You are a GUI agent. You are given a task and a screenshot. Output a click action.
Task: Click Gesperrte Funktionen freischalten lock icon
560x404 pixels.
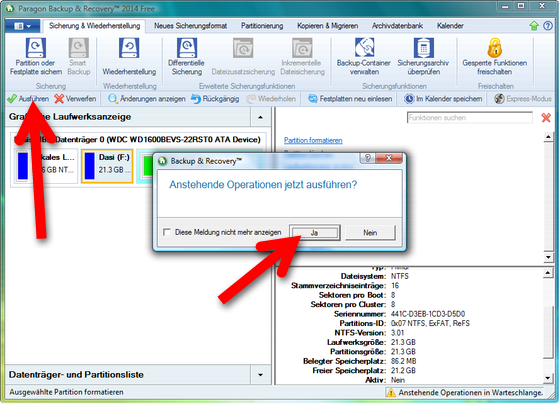pyautogui.click(x=495, y=48)
